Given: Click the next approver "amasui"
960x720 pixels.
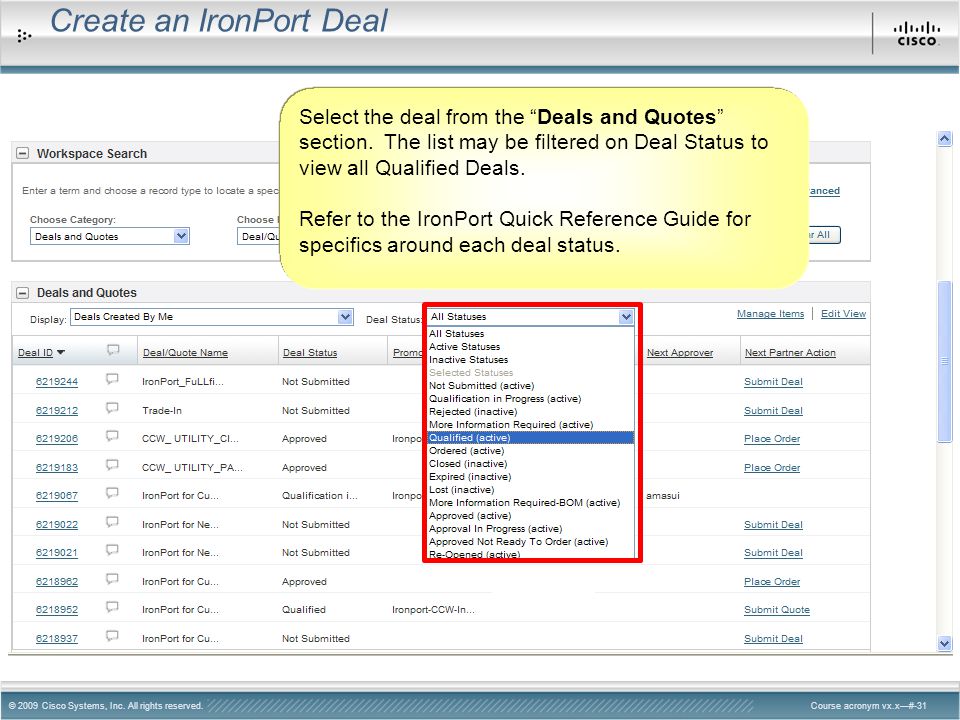Looking at the screenshot, I should click(662, 495).
